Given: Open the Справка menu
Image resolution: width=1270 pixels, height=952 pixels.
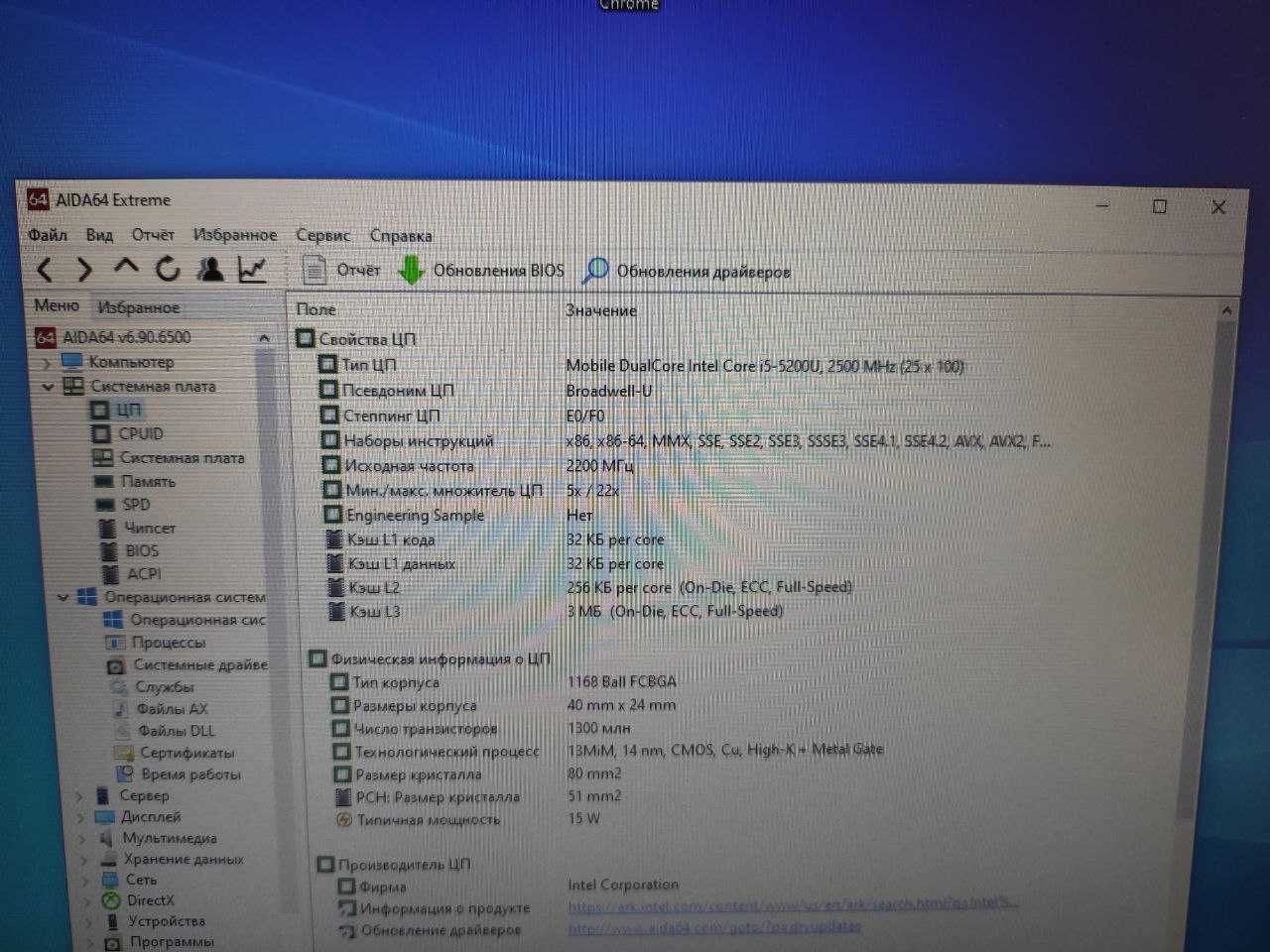Looking at the screenshot, I should [401, 236].
